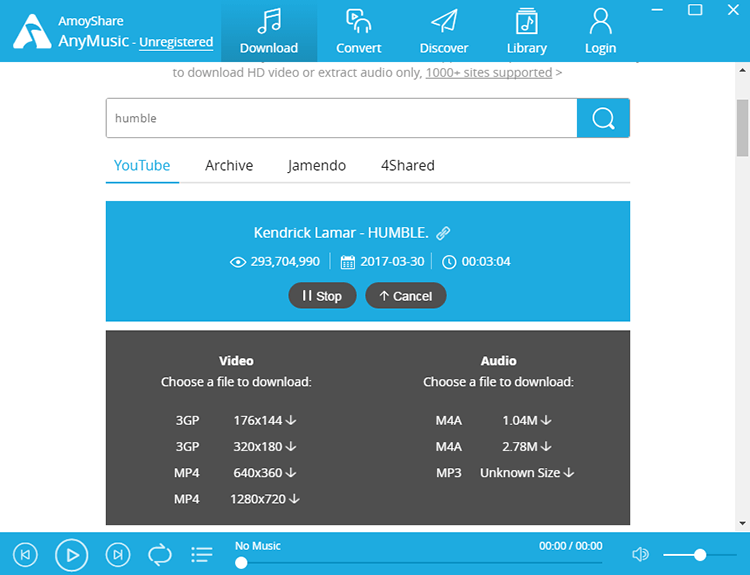Click the 00:00 / 00:00 time display
The height and width of the screenshot is (575, 750).
(571, 546)
